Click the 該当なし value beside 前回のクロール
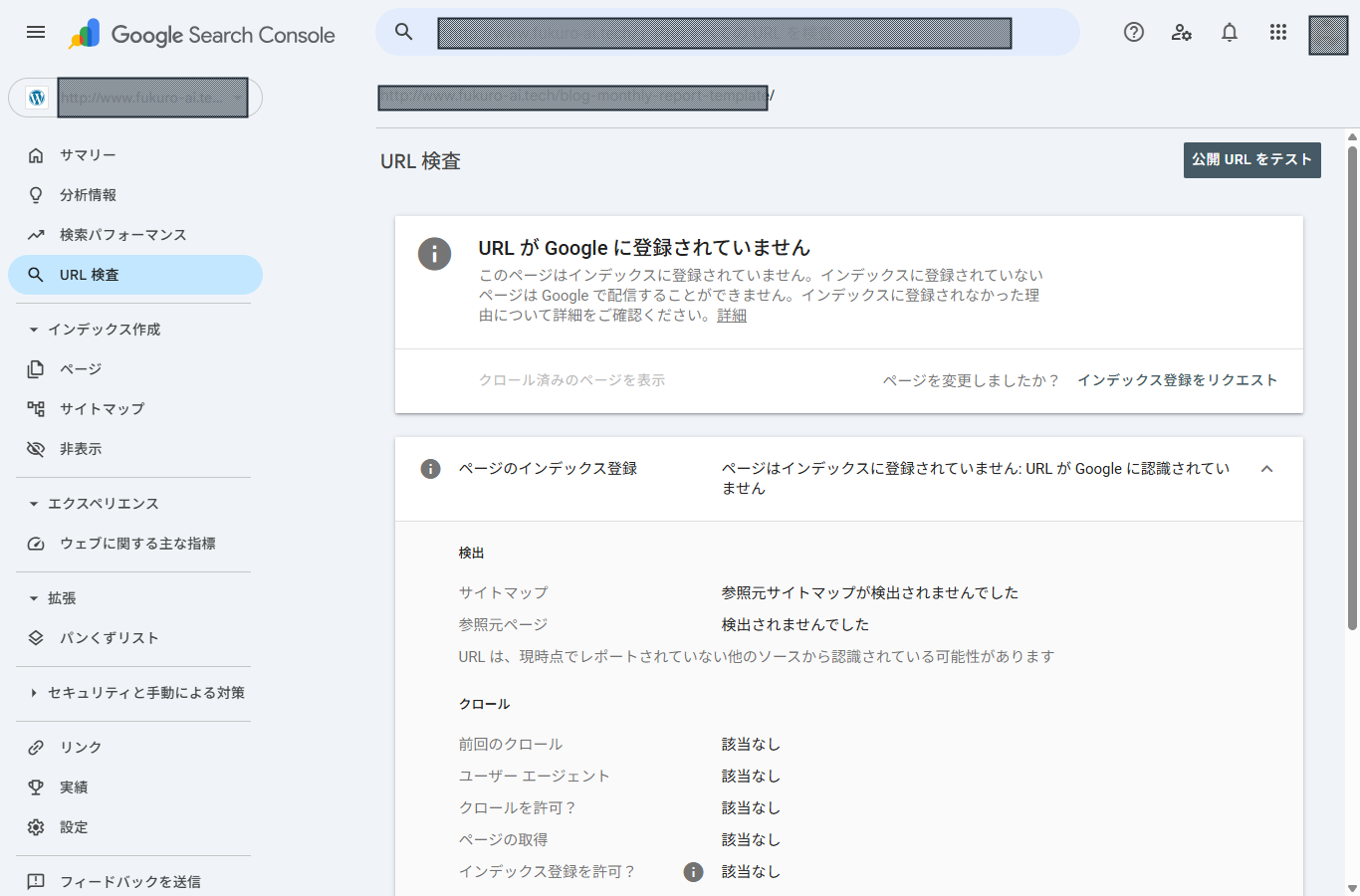The height and width of the screenshot is (896, 1360). 751,745
